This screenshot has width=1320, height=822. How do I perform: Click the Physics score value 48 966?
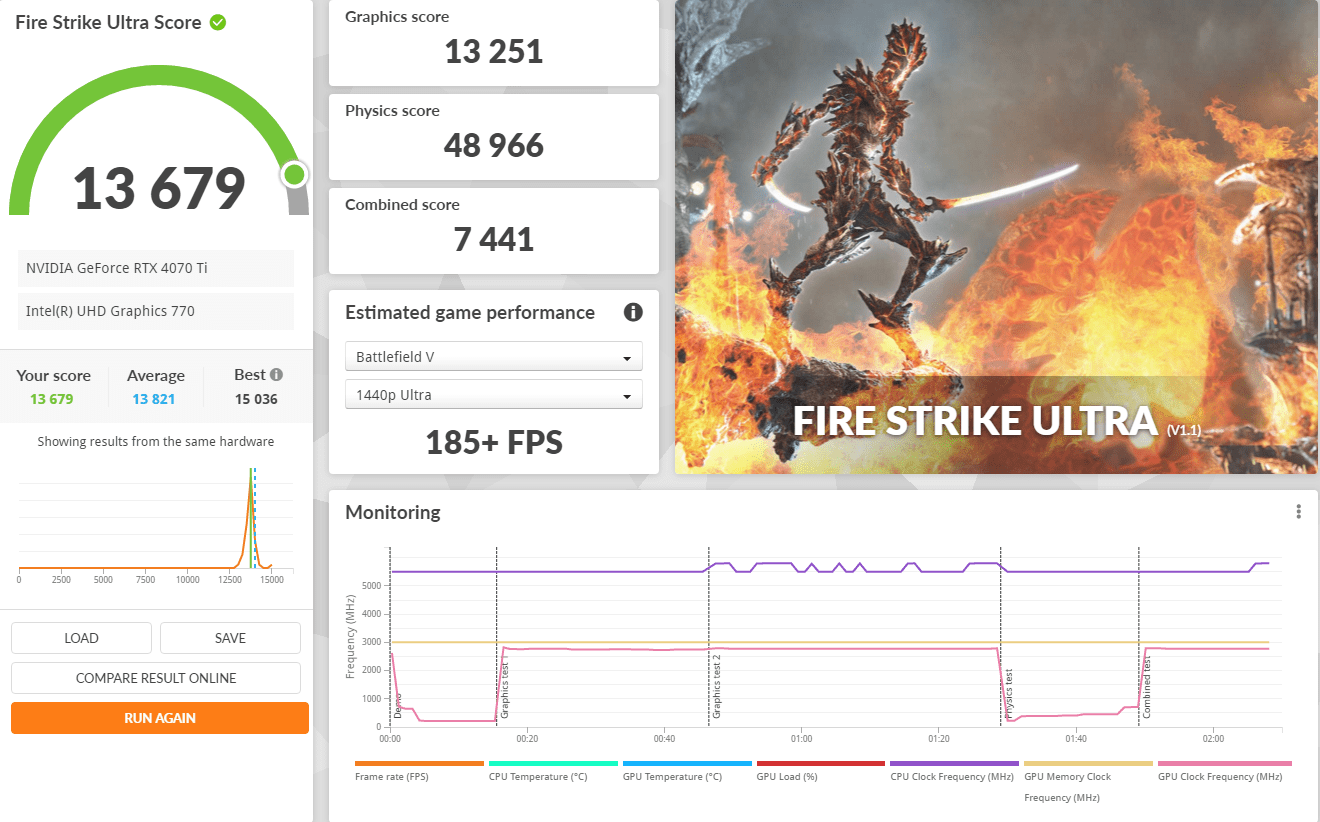coord(494,146)
